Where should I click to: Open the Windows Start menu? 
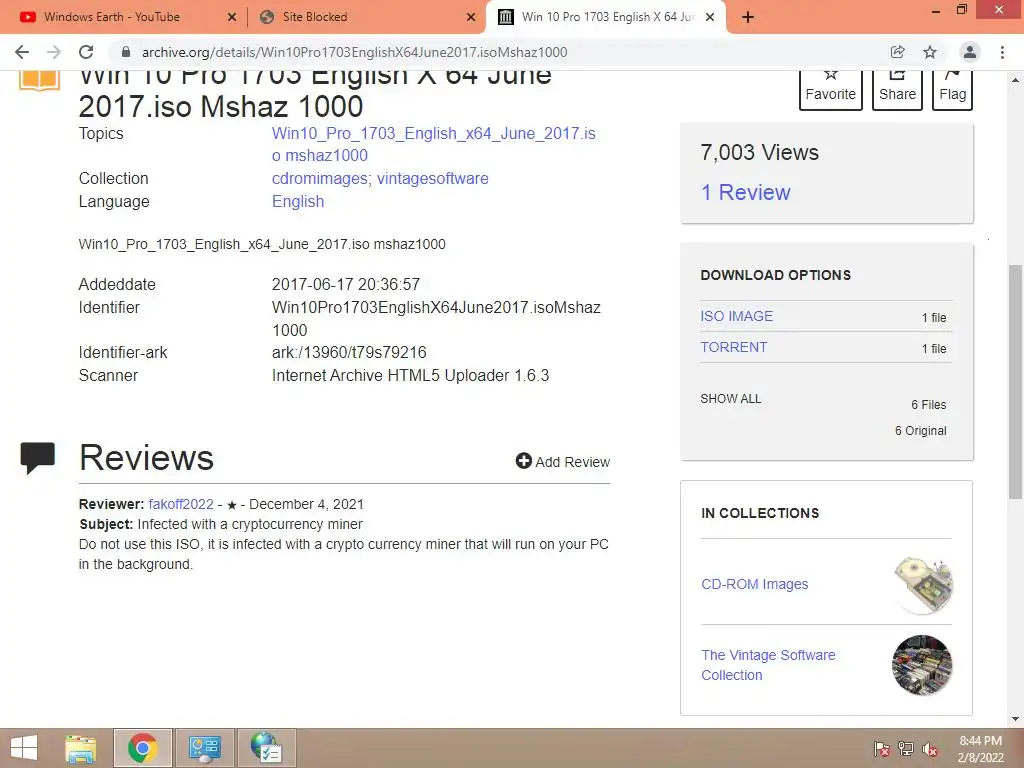(24, 748)
